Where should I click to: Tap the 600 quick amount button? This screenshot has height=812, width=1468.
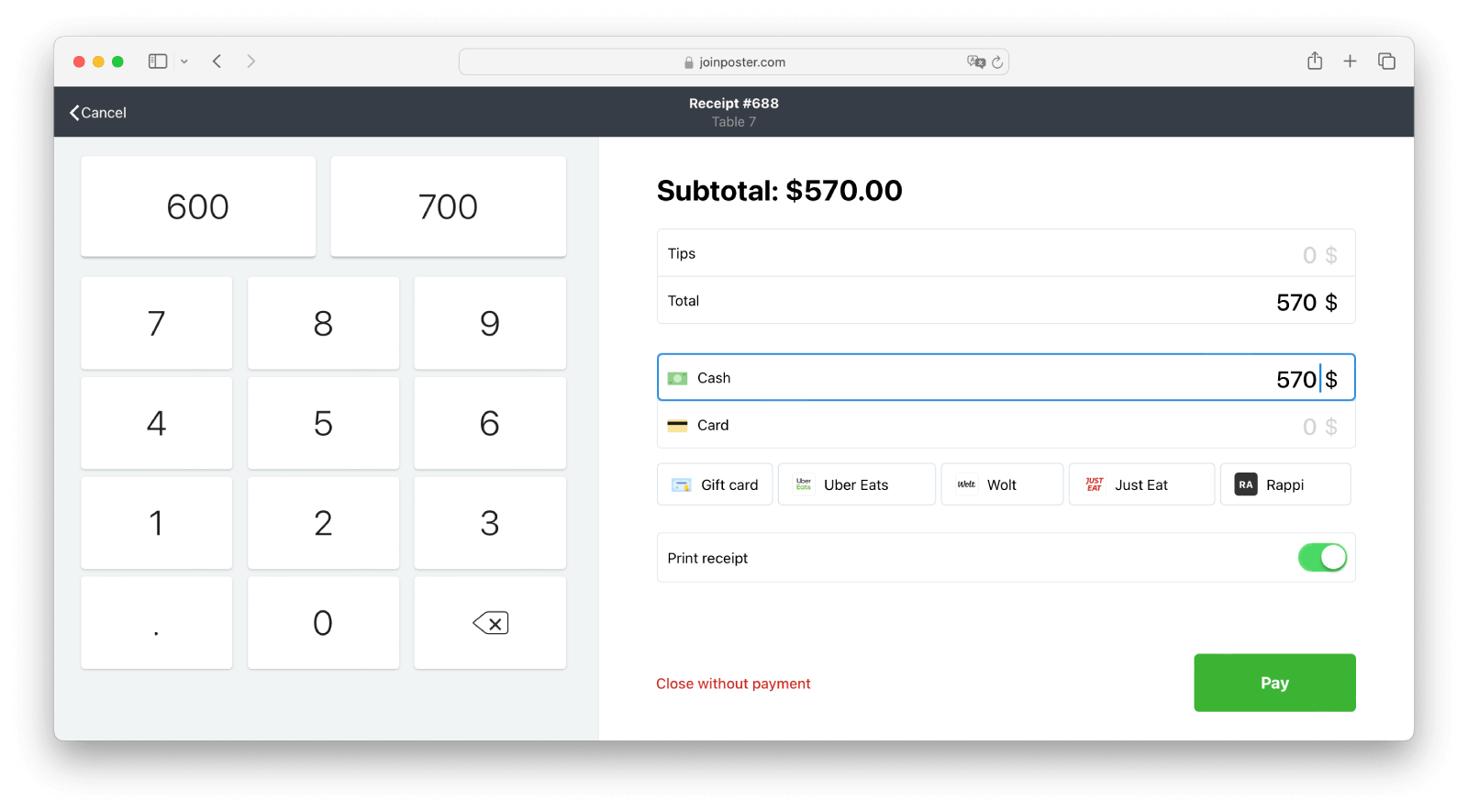[198, 206]
